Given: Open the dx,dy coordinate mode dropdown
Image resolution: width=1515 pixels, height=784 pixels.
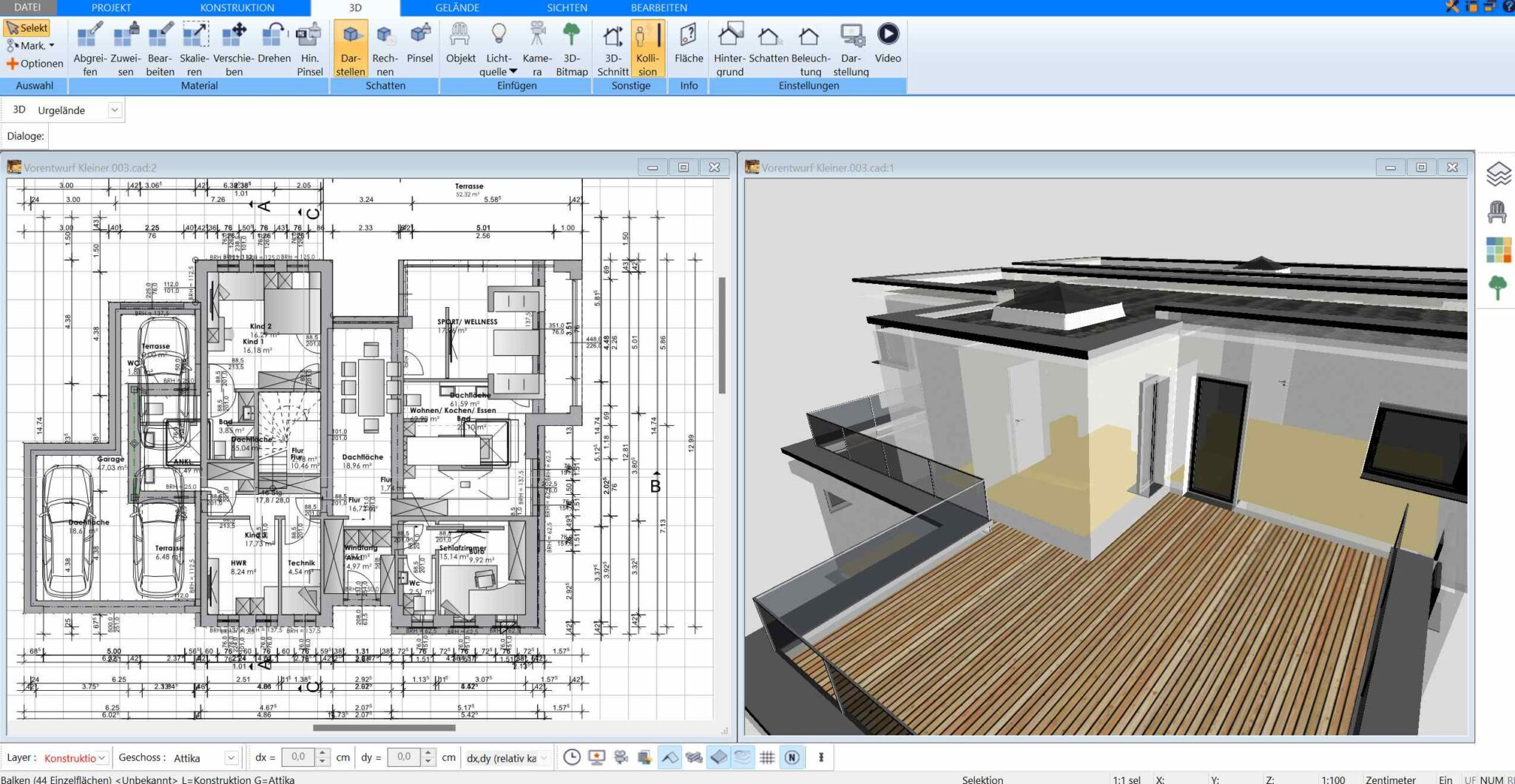Looking at the screenshot, I should pyautogui.click(x=541, y=757).
